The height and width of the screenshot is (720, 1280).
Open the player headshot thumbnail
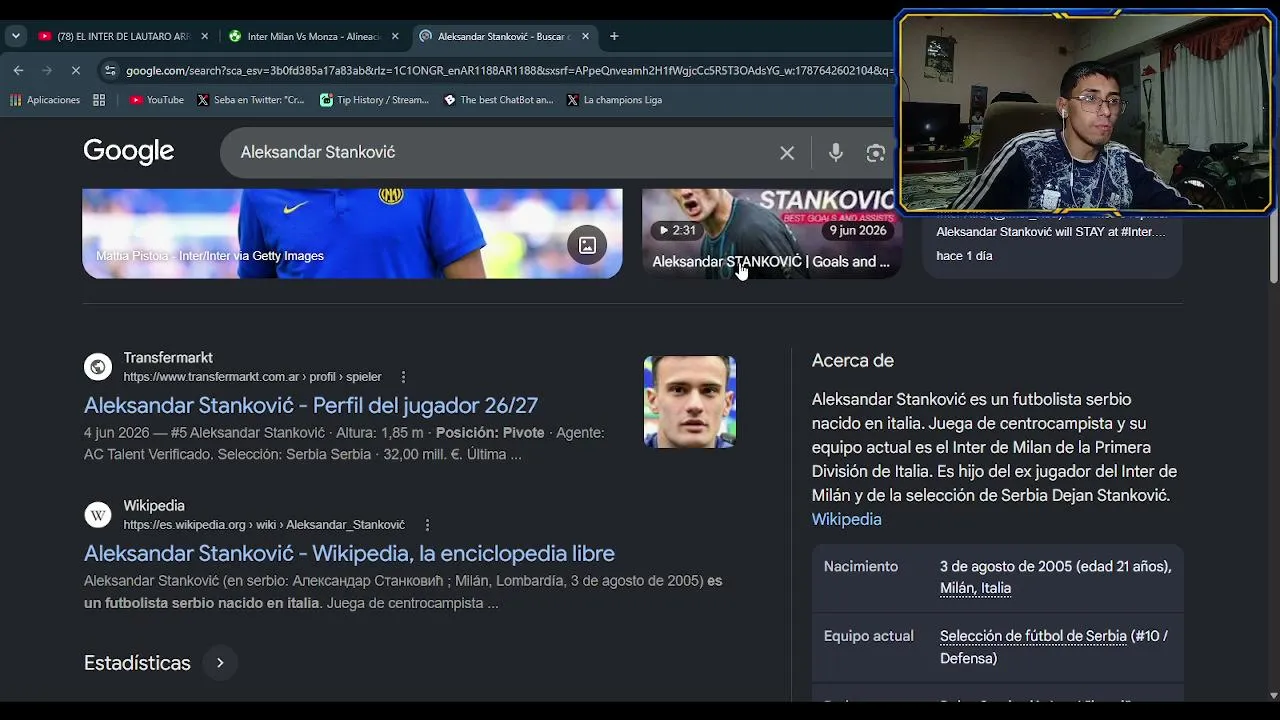click(690, 402)
